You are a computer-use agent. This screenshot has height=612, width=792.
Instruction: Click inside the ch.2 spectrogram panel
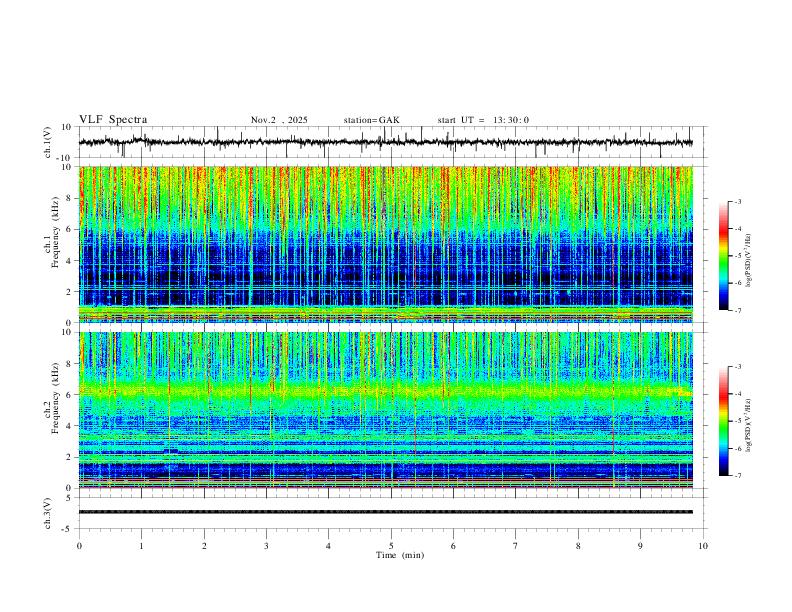pyautogui.click(x=386, y=410)
